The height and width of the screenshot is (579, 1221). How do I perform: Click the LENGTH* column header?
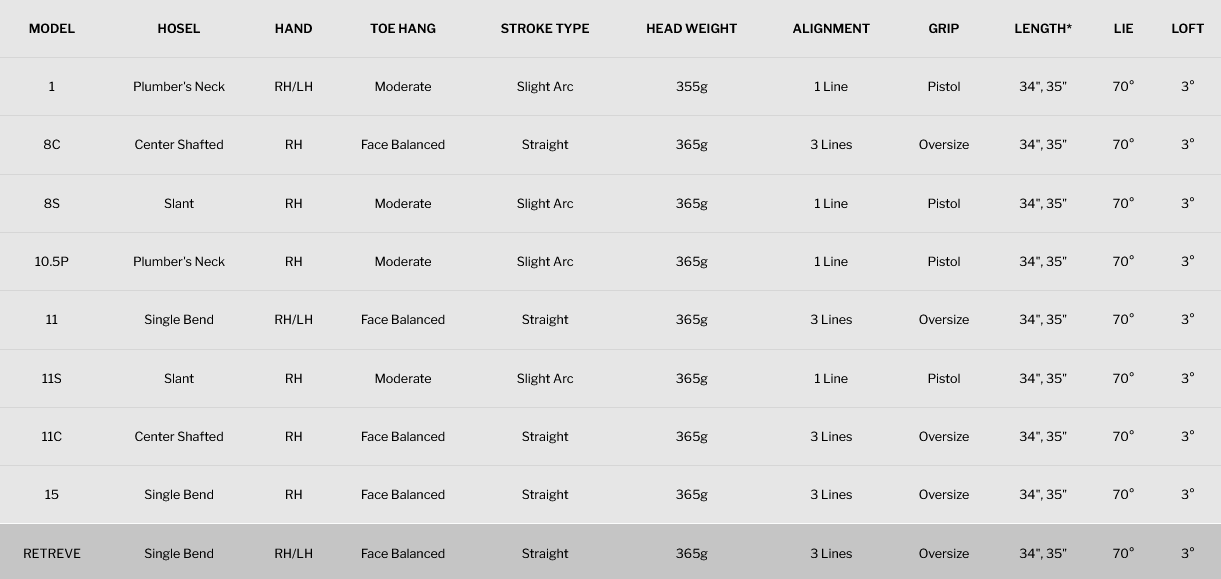tap(1043, 29)
